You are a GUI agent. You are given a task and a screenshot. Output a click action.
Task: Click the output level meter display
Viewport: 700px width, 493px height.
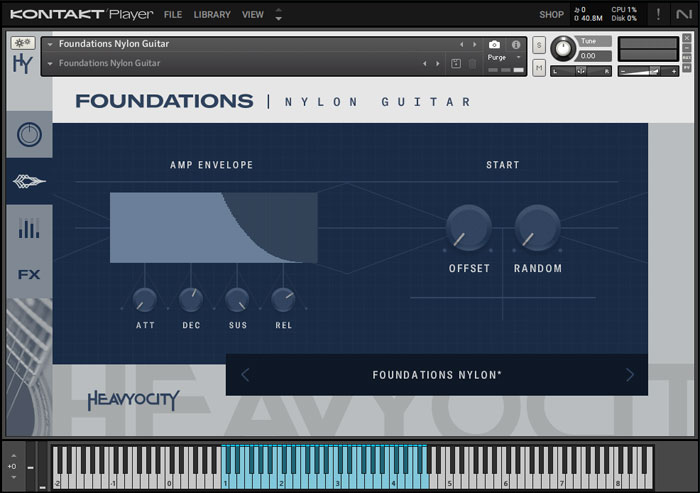(x=648, y=49)
